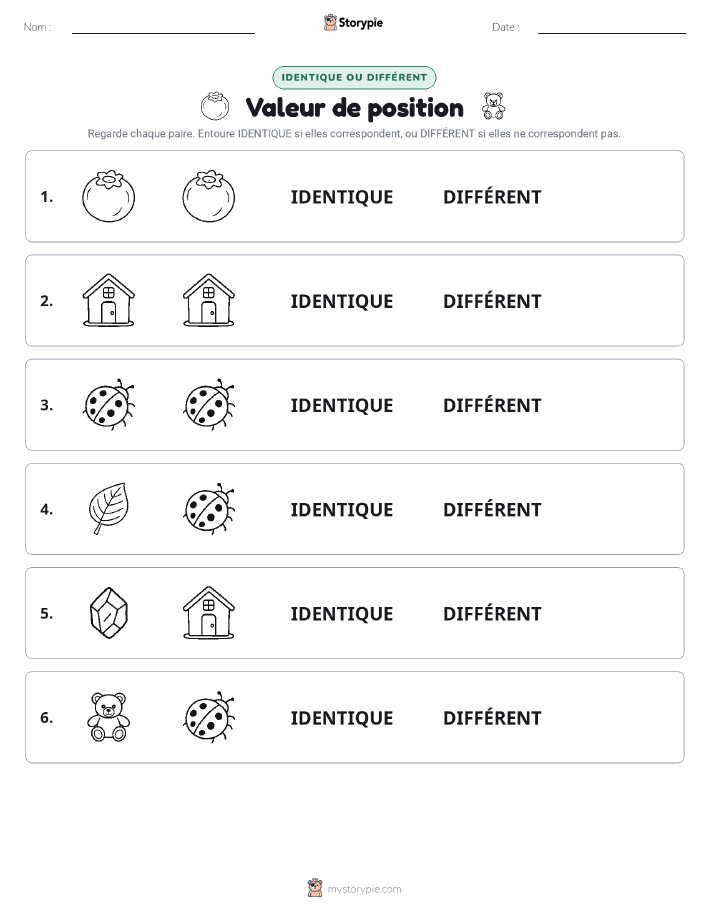Click the teddy bear icon in row 6
This screenshot has width=709, height=917.
pyautogui.click(x=109, y=717)
